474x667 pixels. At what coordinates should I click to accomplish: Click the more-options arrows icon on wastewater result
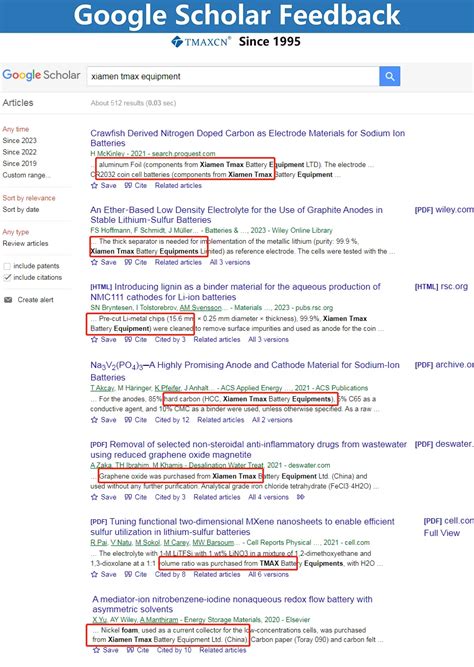pyautogui.click(x=300, y=497)
